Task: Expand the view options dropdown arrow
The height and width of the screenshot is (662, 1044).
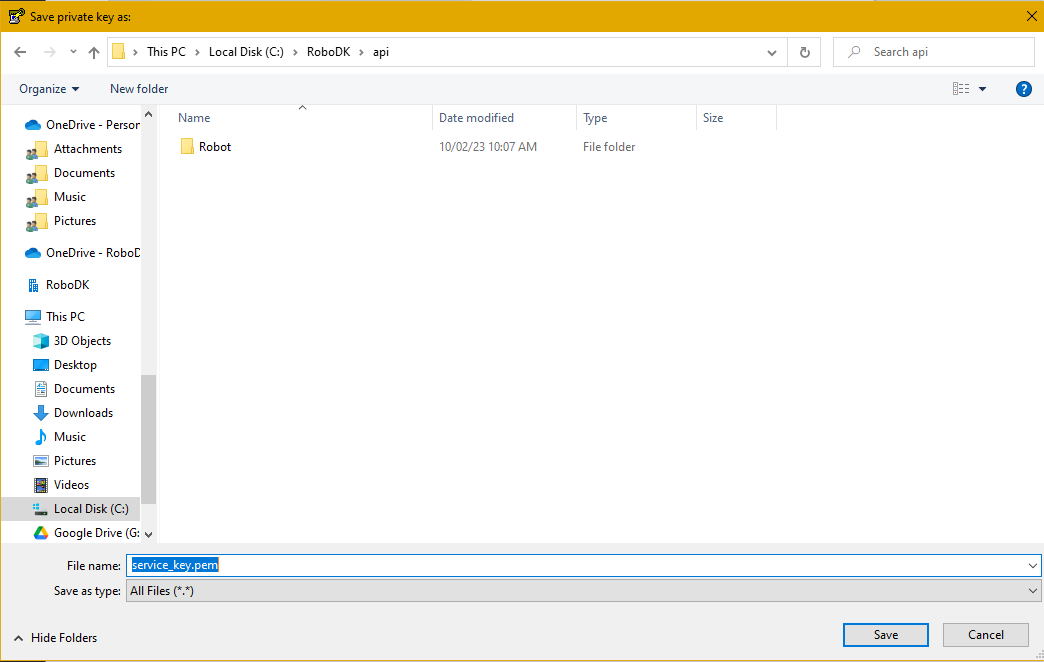Action: (x=982, y=89)
